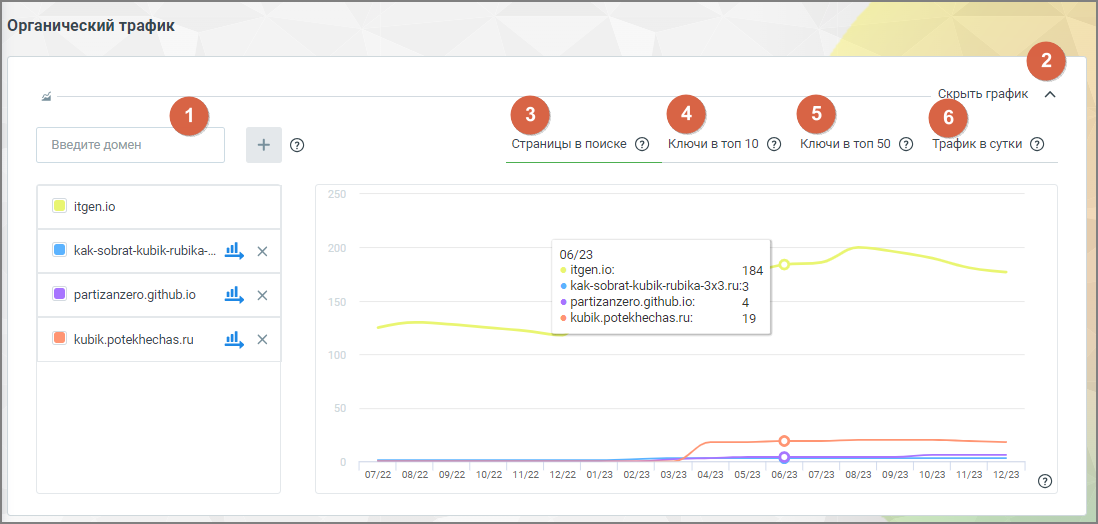The height and width of the screenshot is (524, 1098).
Task: Click help icon beside Страницы в поиске
Action: tap(641, 144)
